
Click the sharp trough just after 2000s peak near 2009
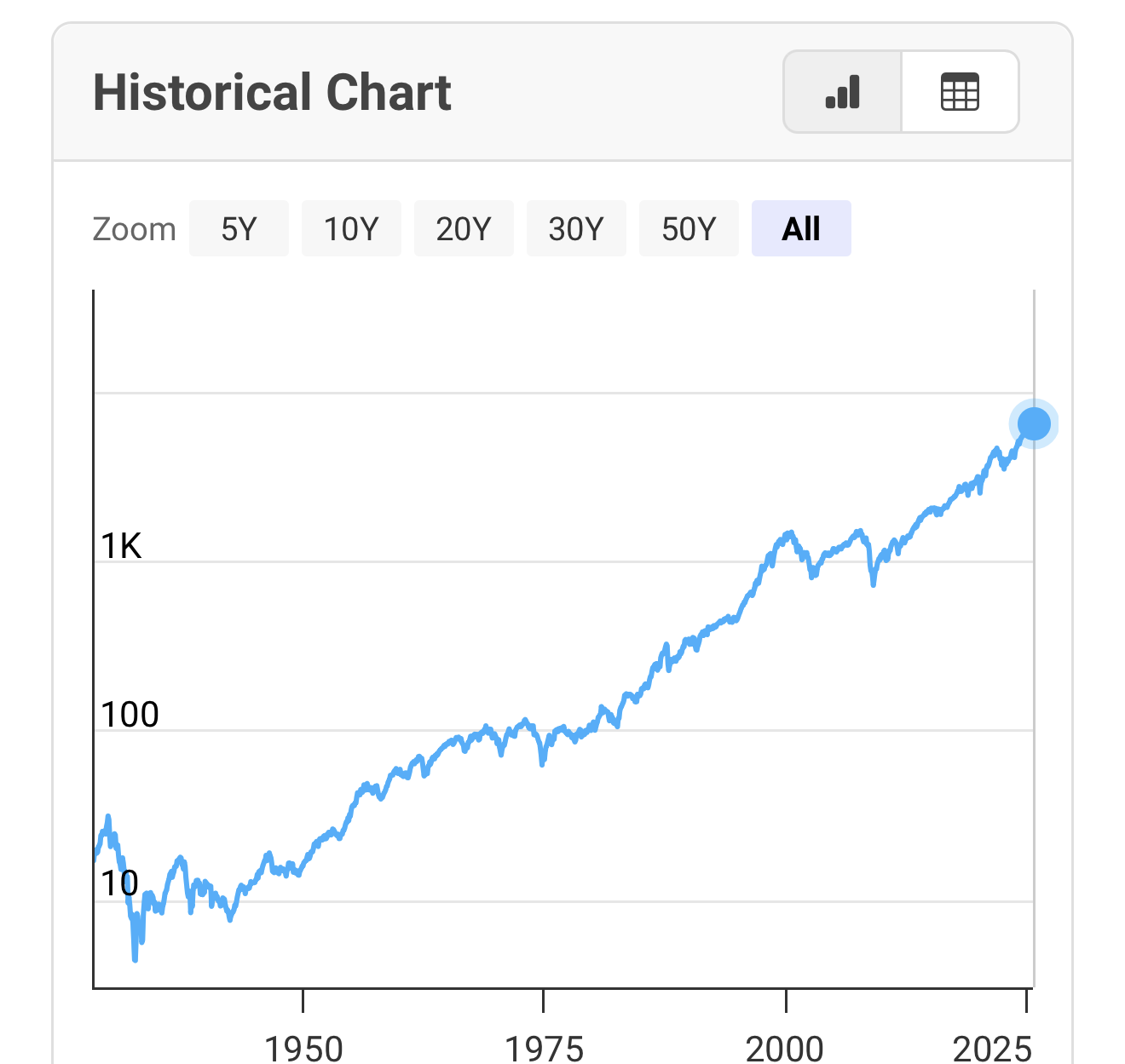[874, 584]
